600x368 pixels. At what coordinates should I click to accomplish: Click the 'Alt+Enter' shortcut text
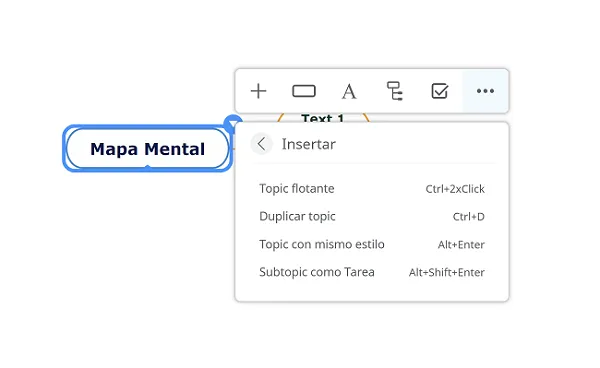[461, 245]
